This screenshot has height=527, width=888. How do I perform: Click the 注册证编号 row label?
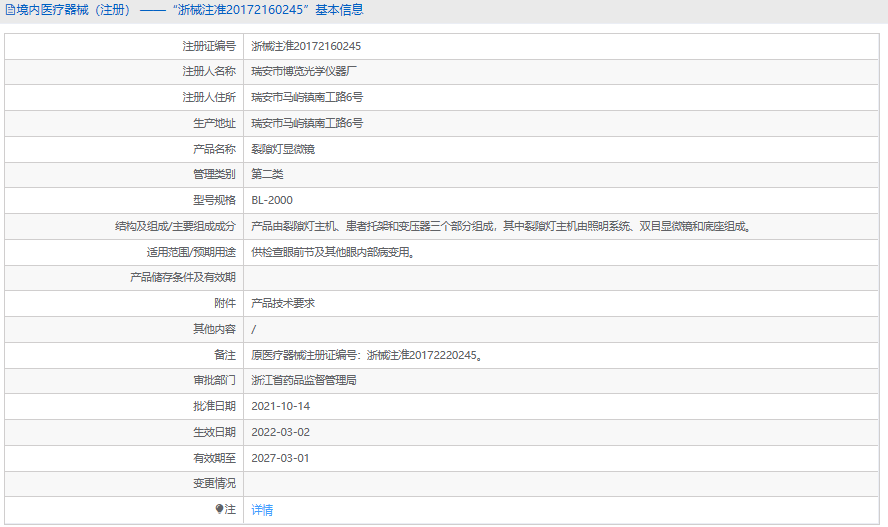pyautogui.click(x=209, y=46)
